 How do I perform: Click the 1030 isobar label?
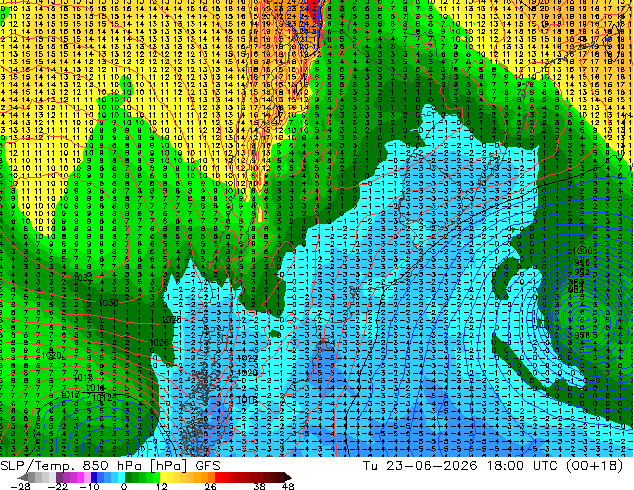coord(108,302)
